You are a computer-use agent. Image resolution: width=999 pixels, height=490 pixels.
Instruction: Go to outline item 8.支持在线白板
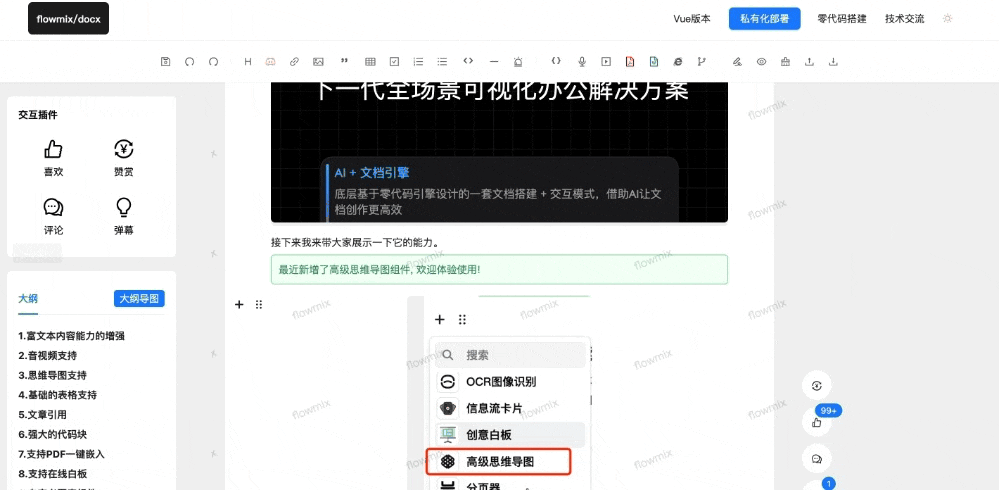(52, 474)
